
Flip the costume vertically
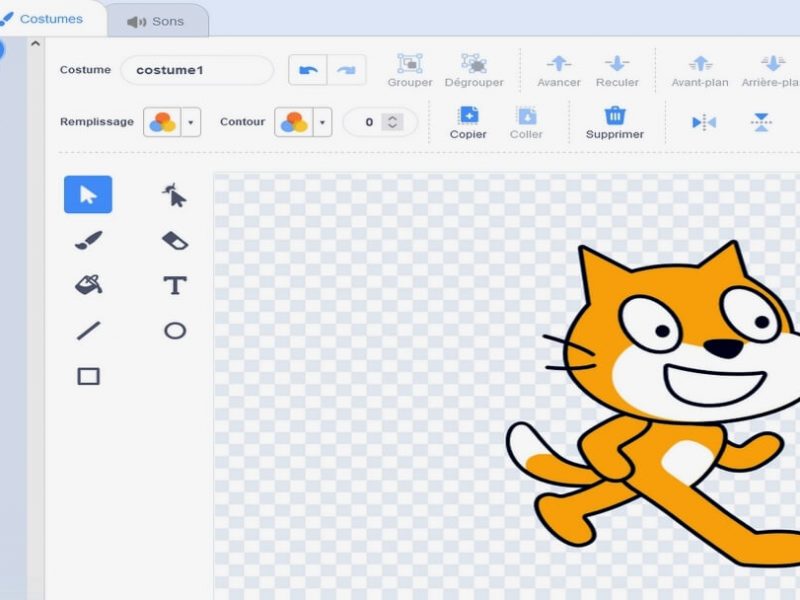[x=761, y=122]
